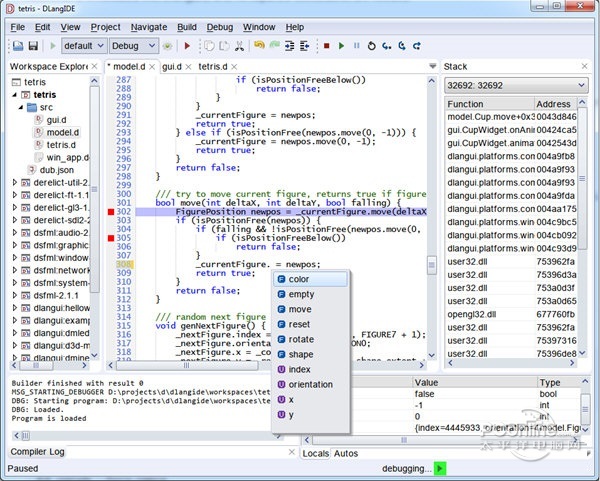Viewport: 600px width, 481px height.
Task: Toggle the breakpoint on line 302
Action: click(111, 212)
